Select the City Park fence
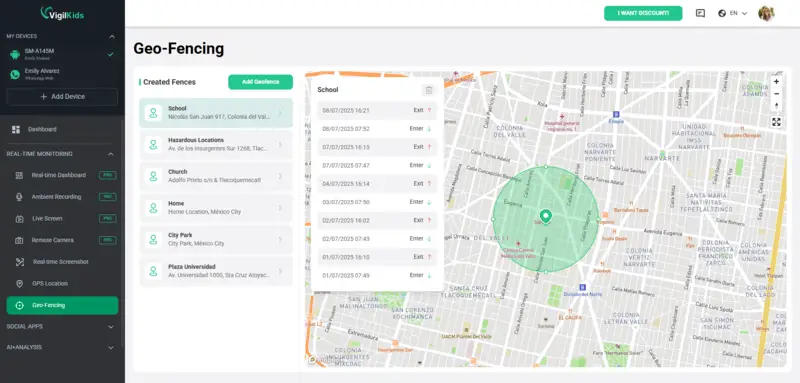 (x=216, y=239)
